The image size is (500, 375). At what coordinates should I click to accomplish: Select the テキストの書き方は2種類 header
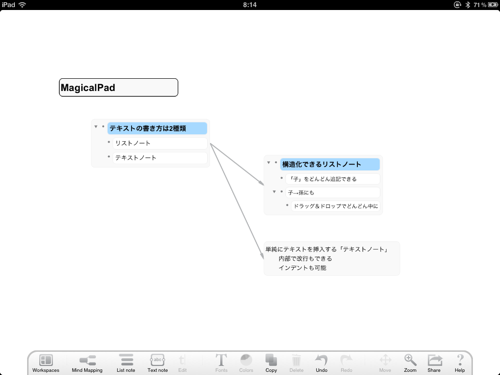(x=157, y=128)
